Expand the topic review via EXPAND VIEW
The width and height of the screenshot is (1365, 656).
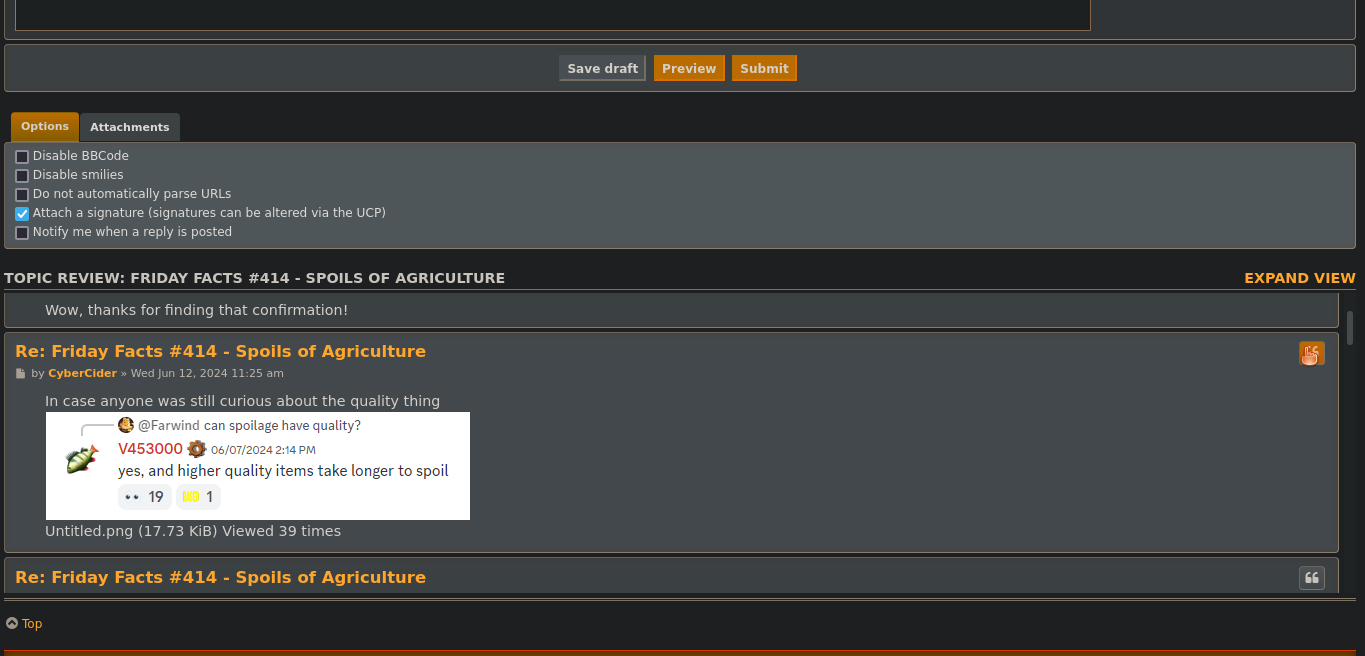coord(1299,278)
